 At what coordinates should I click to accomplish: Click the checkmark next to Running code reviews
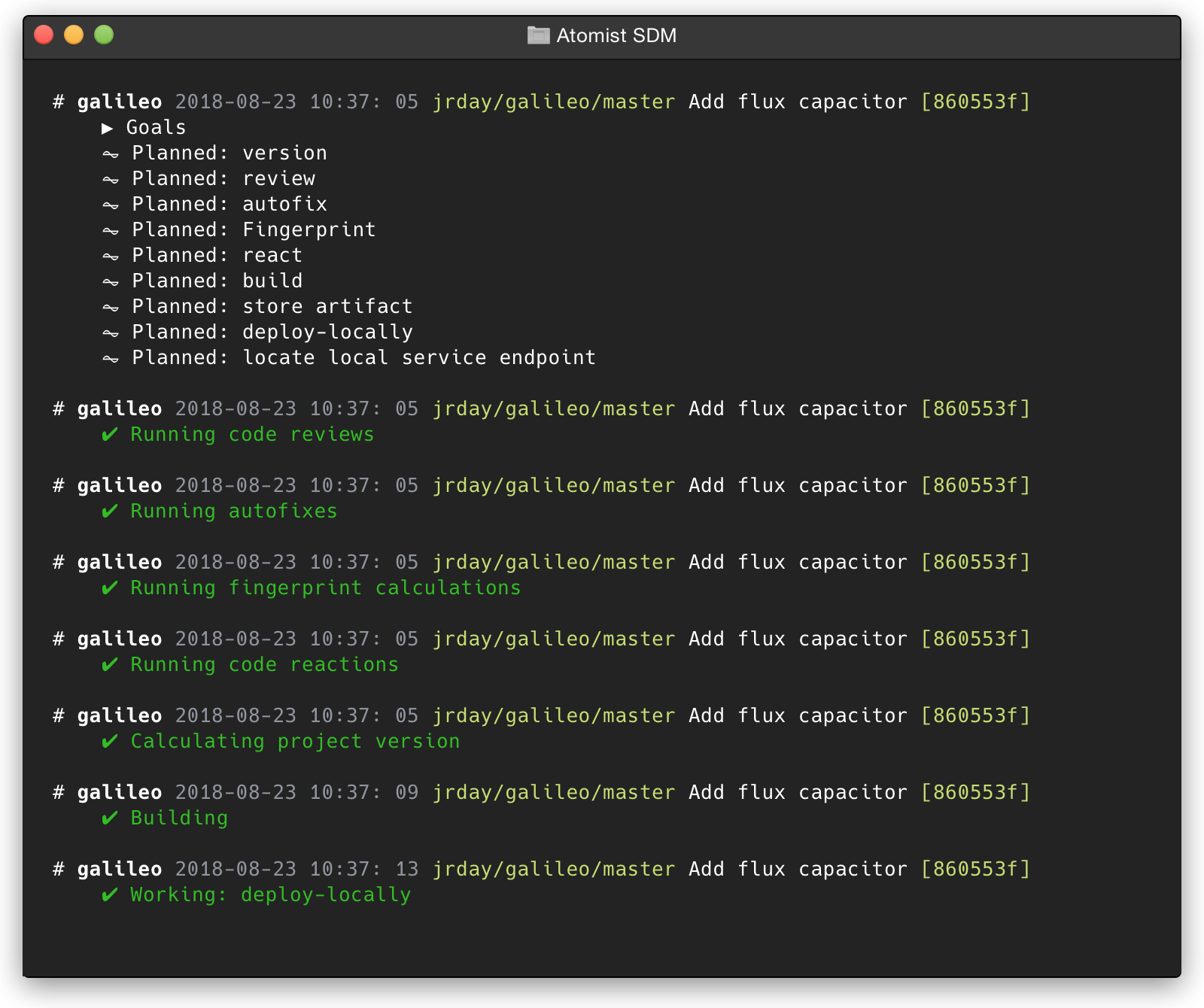[x=110, y=435]
